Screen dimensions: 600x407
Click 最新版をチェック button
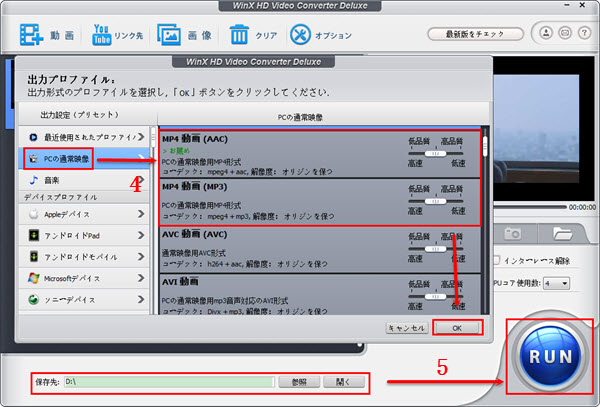click(475, 34)
